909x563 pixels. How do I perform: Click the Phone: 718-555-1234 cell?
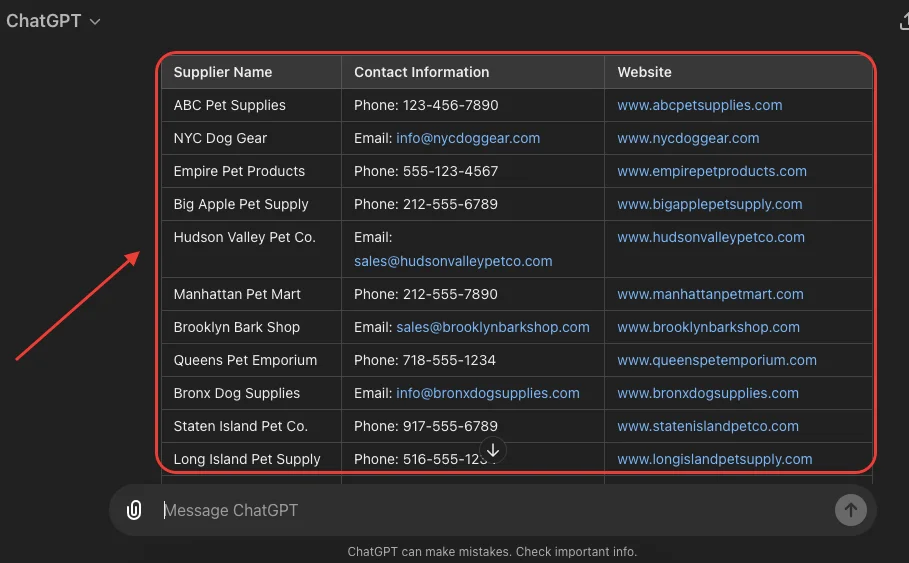[473, 360]
